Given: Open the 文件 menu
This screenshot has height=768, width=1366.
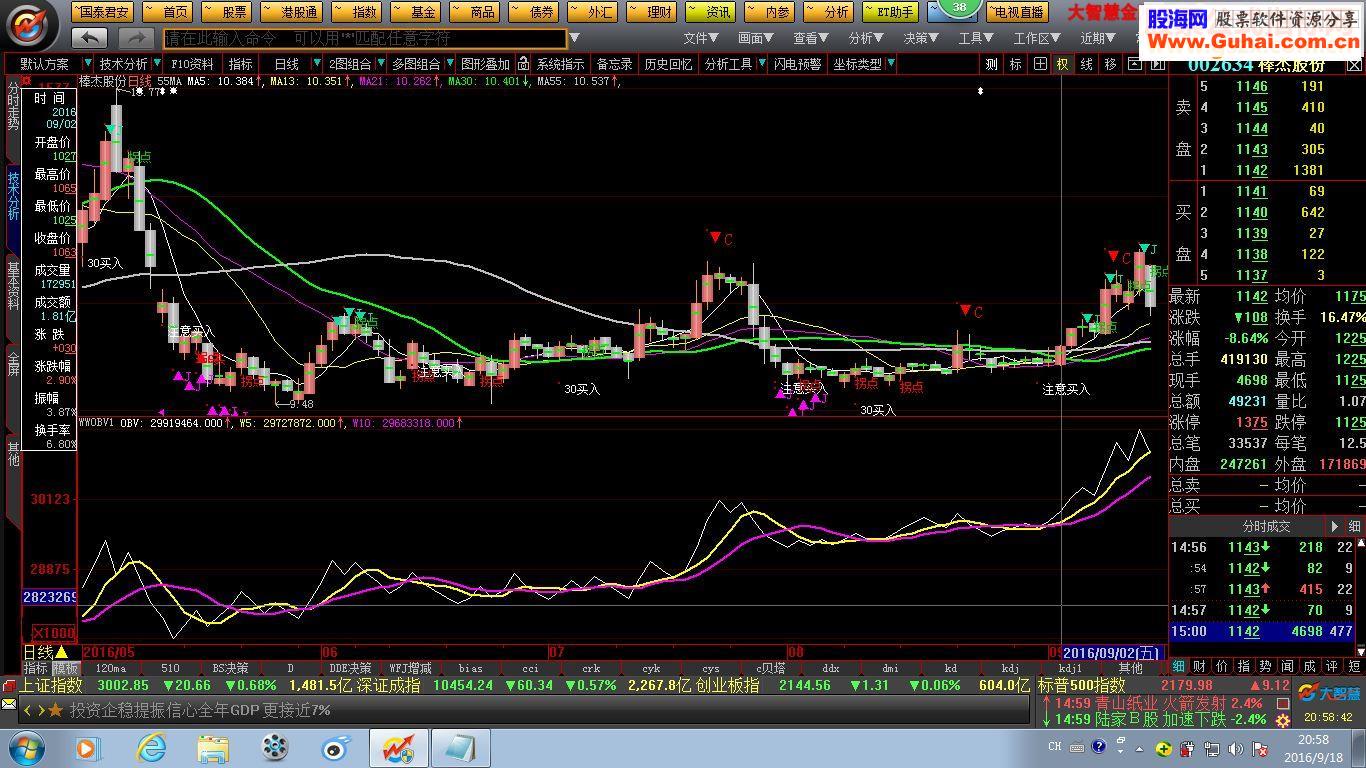Looking at the screenshot, I should tap(701, 38).
